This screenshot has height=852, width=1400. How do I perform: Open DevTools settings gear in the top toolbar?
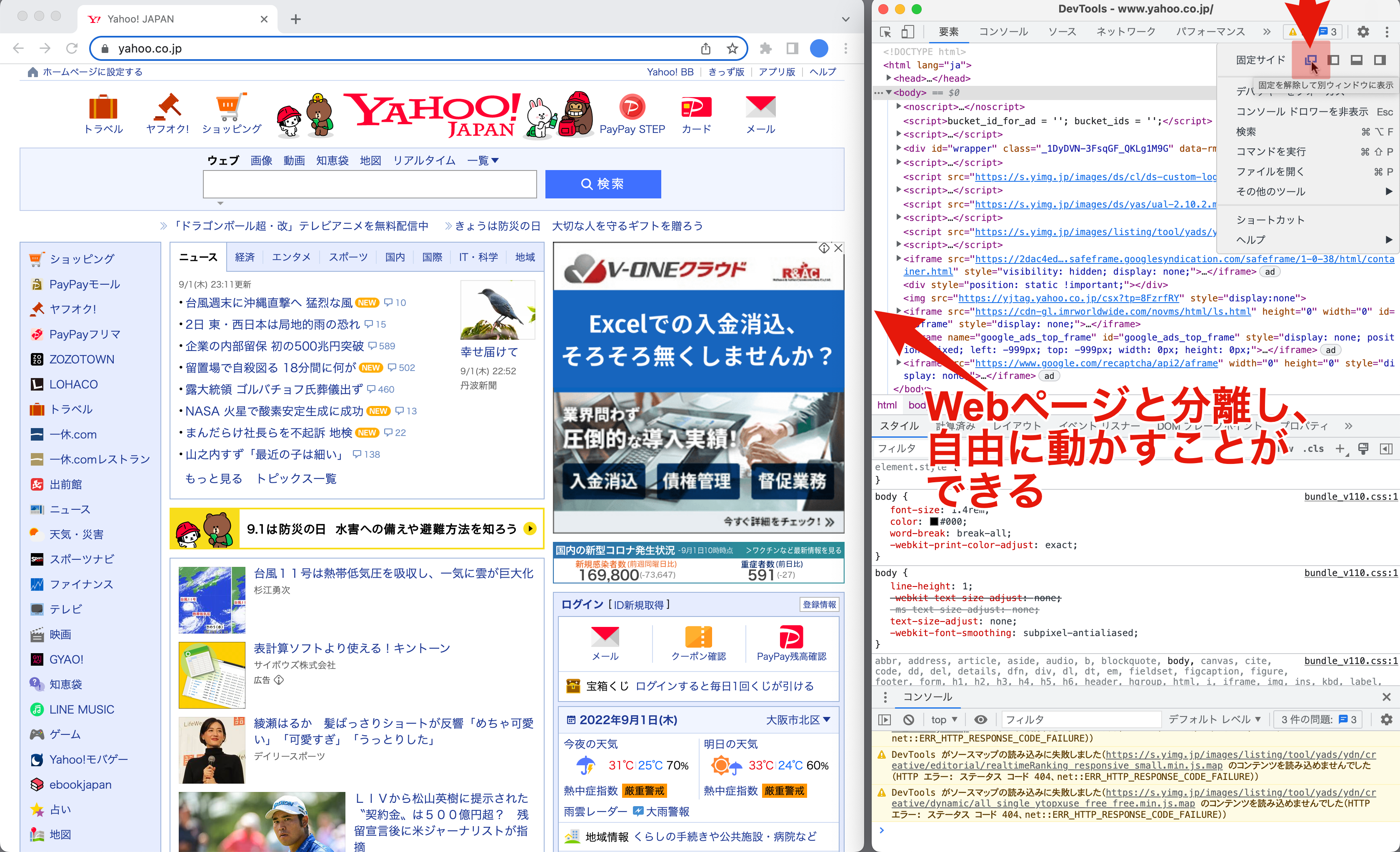pos(1362,32)
